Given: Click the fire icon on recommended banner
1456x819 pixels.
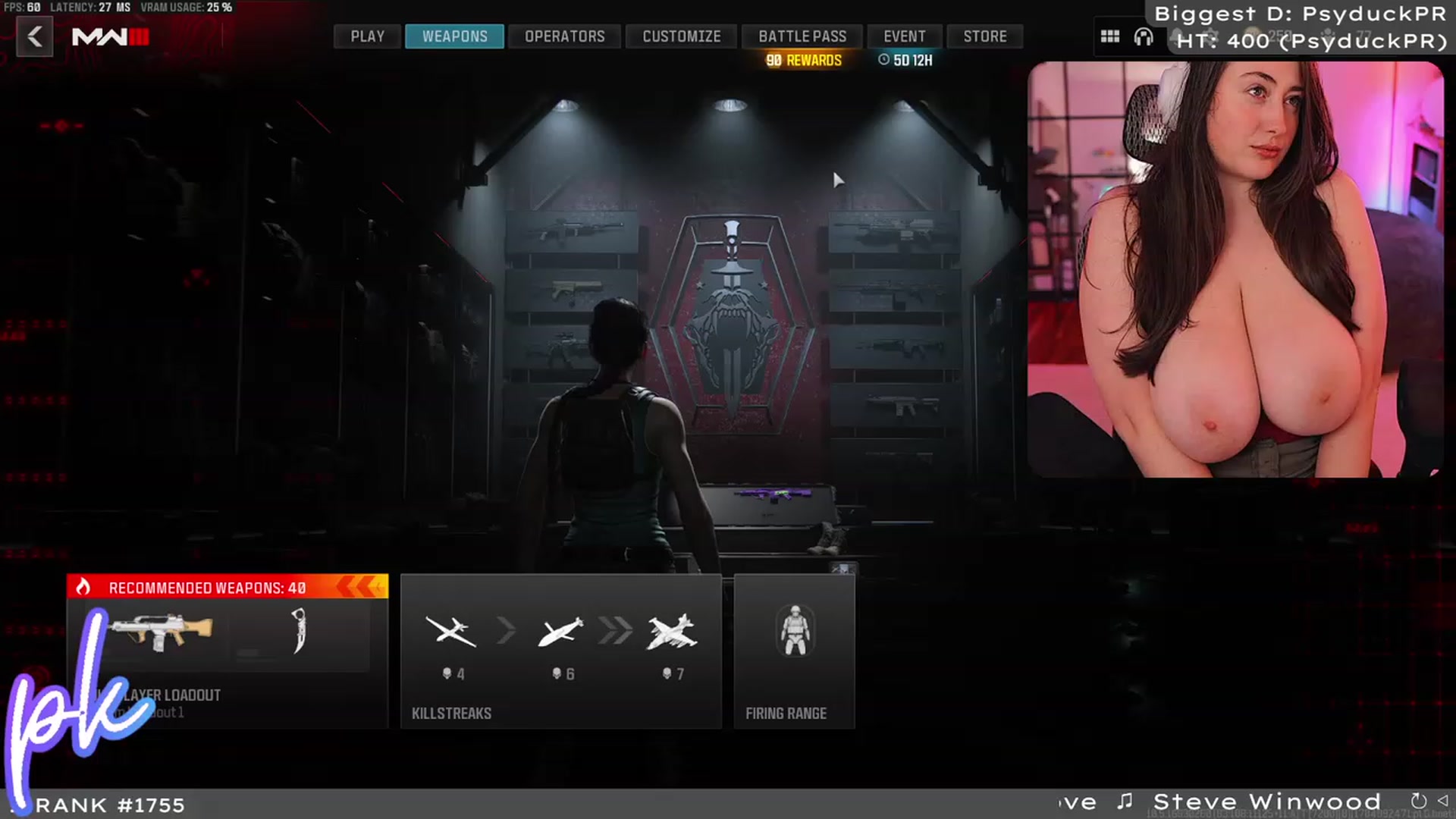Looking at the screenshot, I should click(83, 587).
